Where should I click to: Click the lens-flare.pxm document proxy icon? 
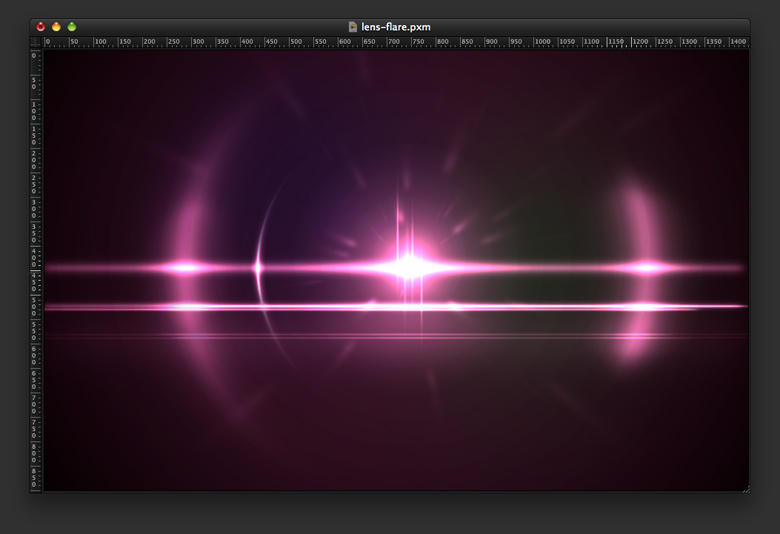click(x=353, y=27)
